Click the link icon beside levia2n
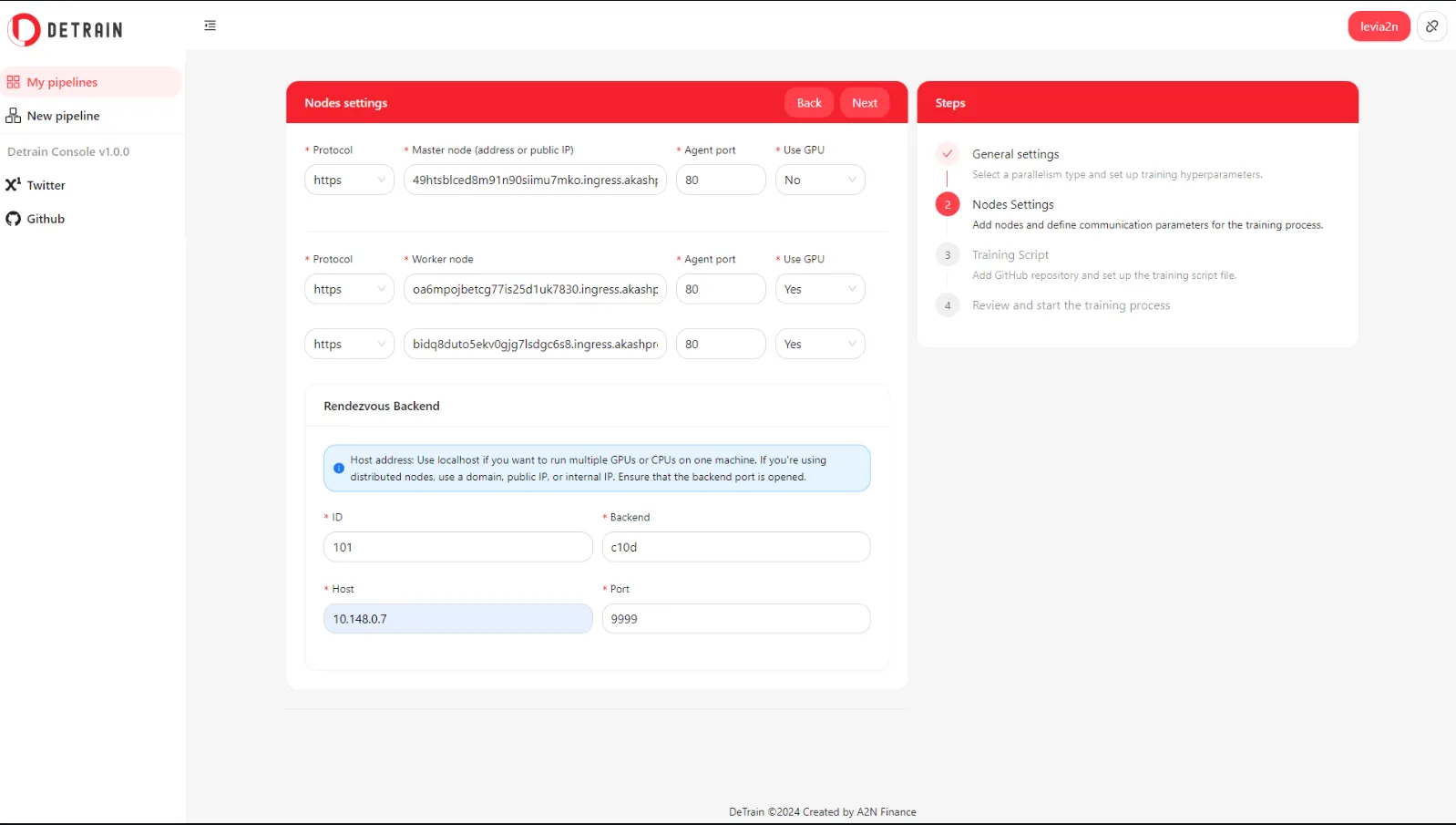Viewport: 1456px width, 825px height. 1431,26
